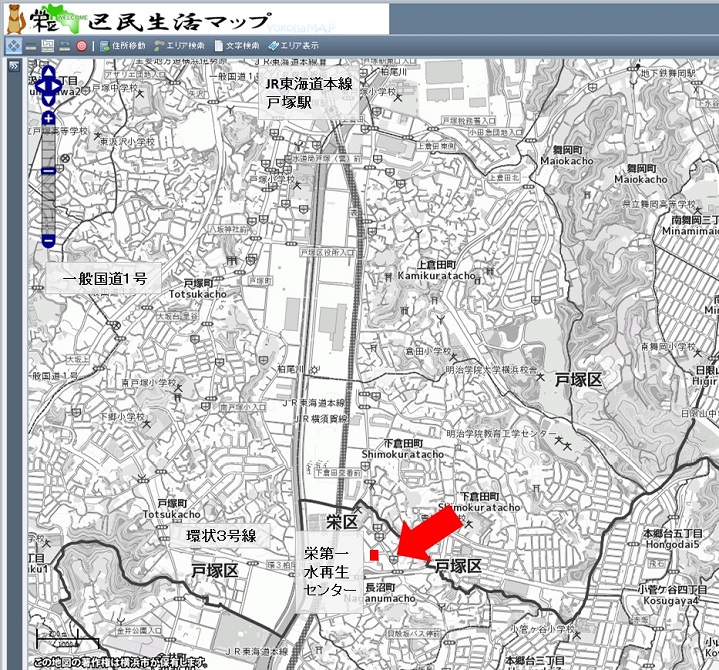Click the fourth toolbar icon beside red target
Viewport: 719px width, 670px height.
[x=65, y=46]
